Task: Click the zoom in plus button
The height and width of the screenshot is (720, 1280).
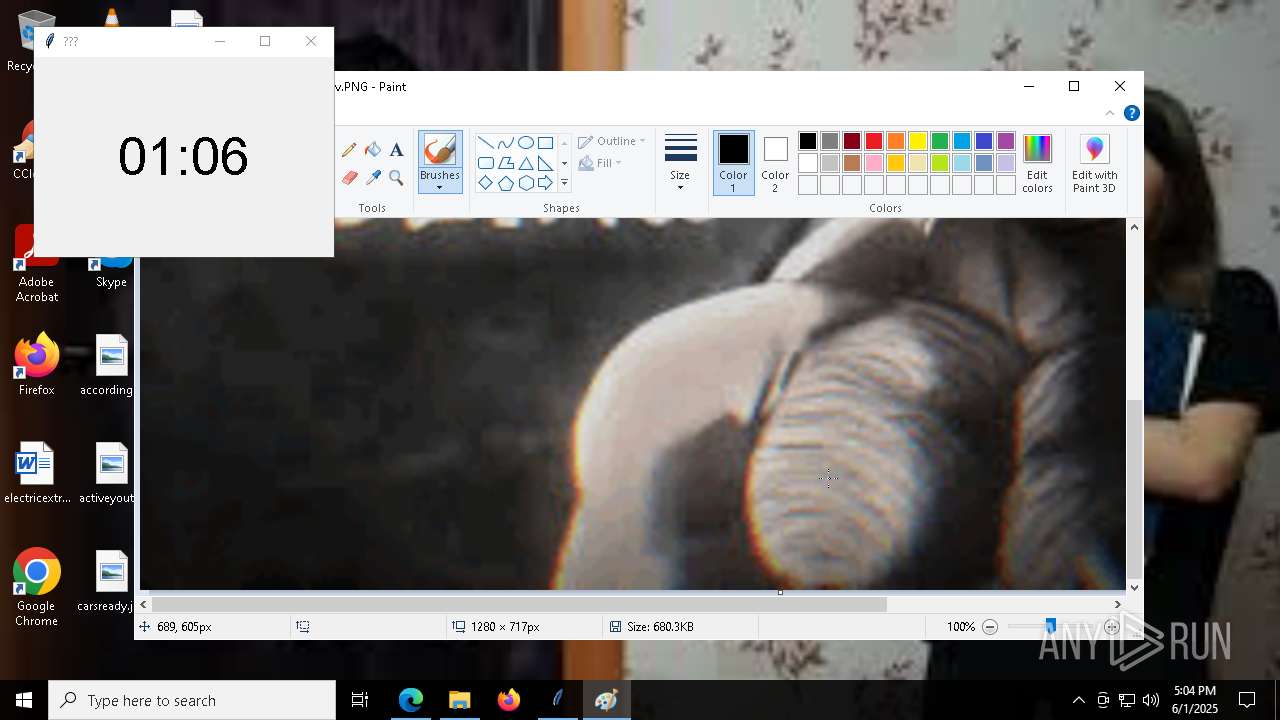Action: coord(1112,627)
